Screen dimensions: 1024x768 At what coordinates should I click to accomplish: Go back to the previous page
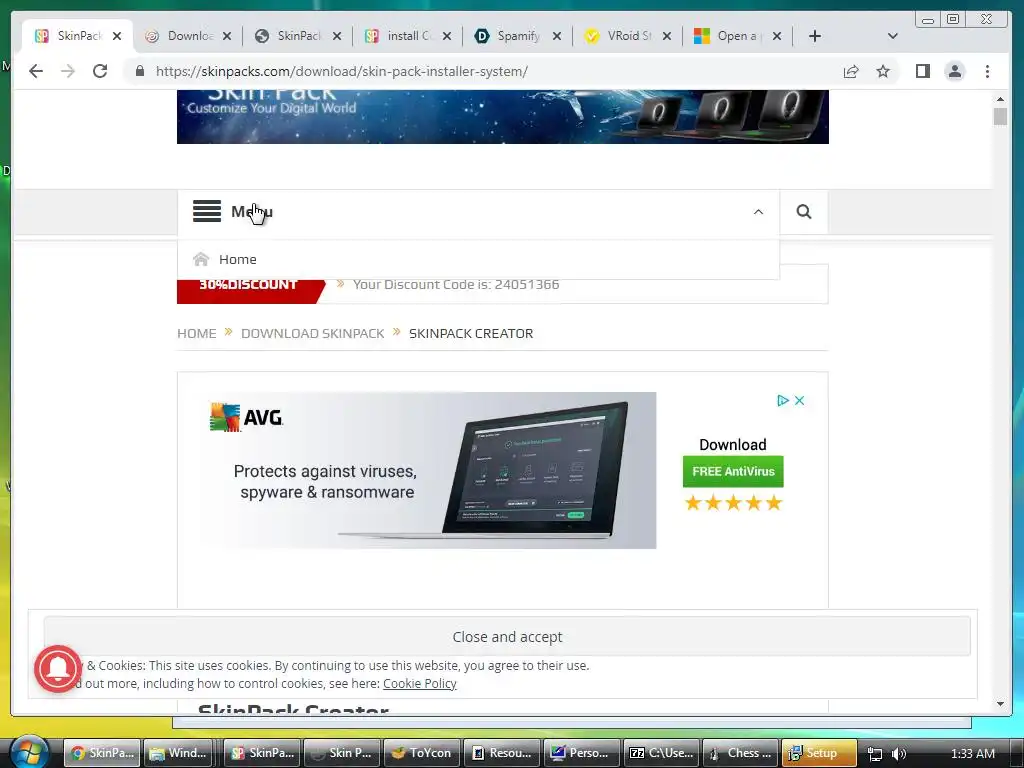tap(36, 71)
